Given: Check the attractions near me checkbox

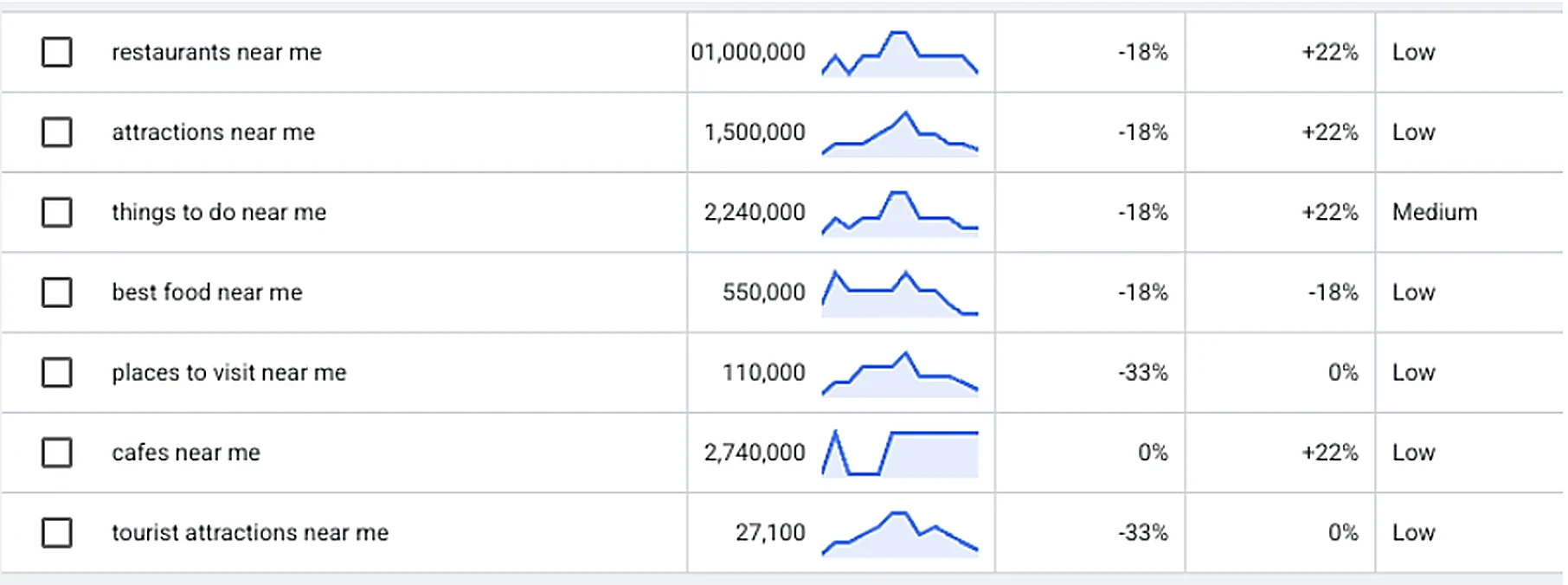Looking at the screenshot, I should [56, 133].
